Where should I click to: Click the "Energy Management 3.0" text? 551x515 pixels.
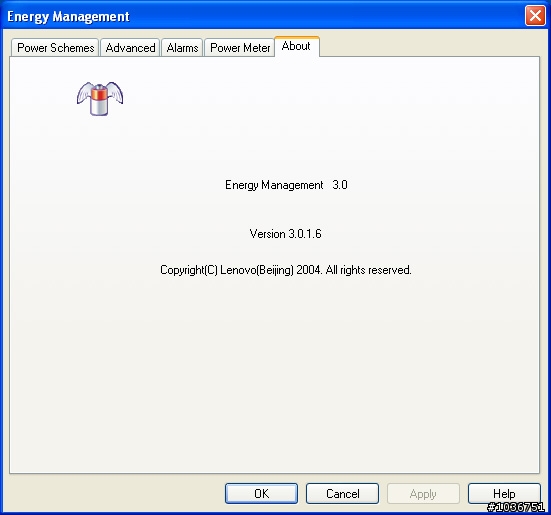point(286,185)
